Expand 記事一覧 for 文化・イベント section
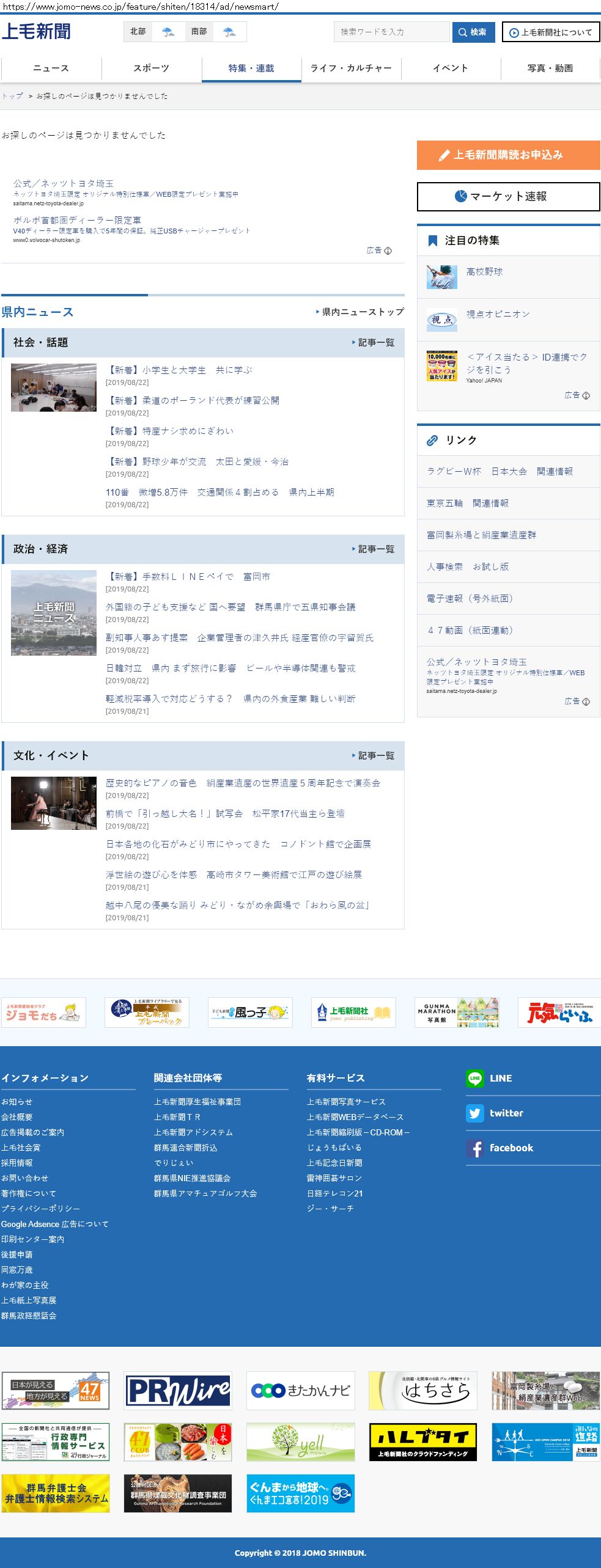This screenshot has width=601, height=1568. (x=374, y=756)
